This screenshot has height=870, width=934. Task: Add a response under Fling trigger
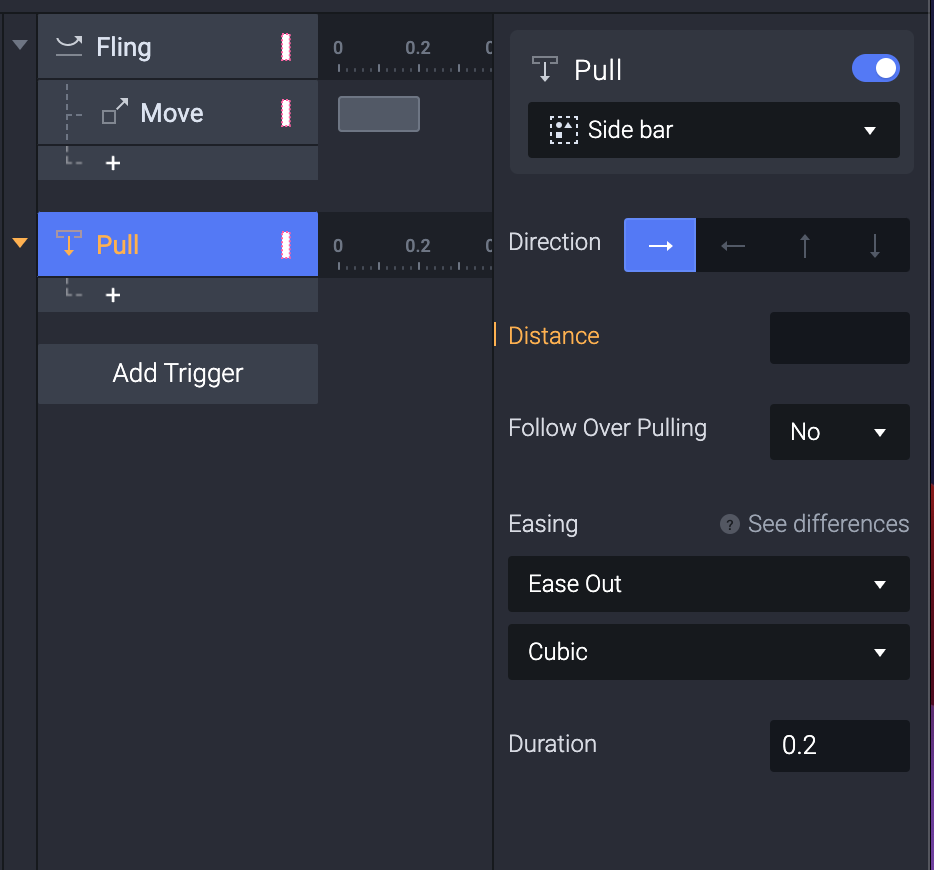(113, 163)
